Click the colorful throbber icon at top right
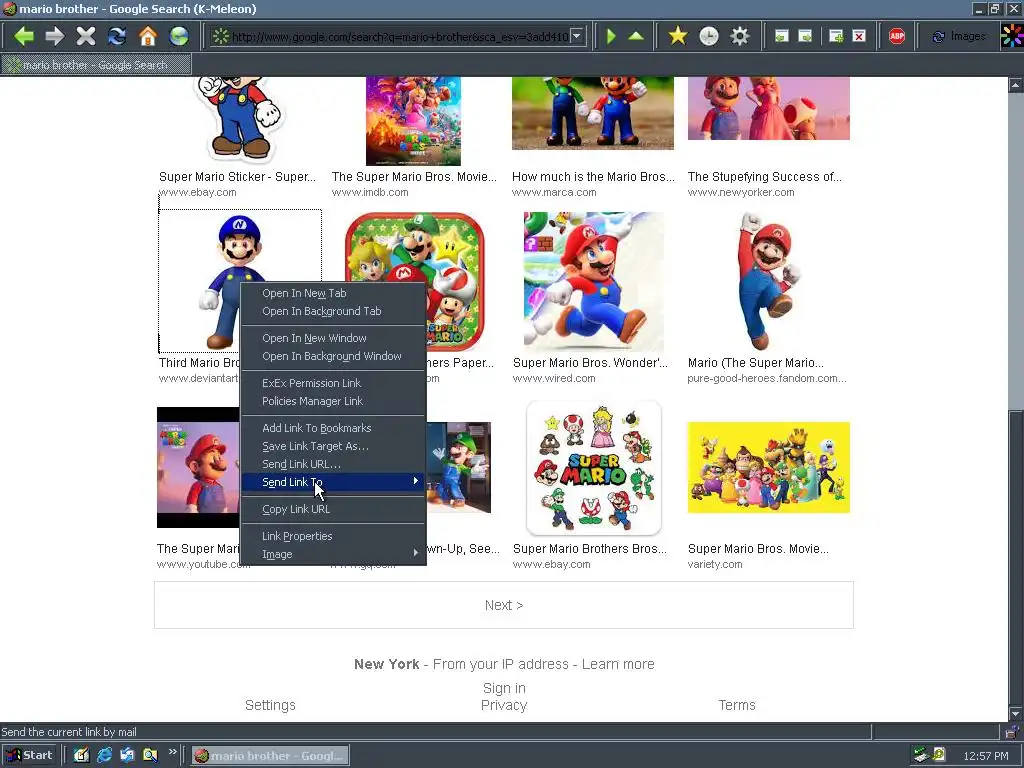Screen dimensions: 1024x768 click(1012, 36)
